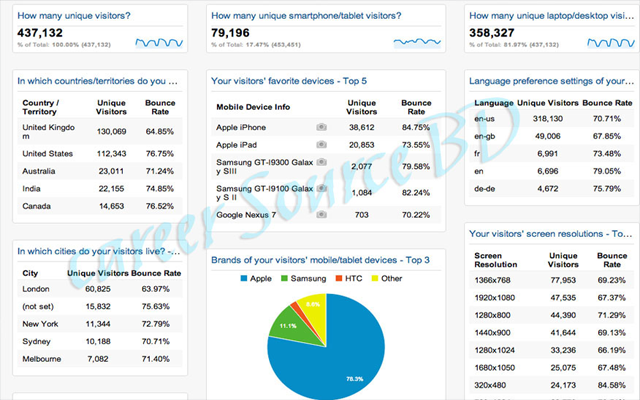Viewport: 640px width, 400px height.
Task: Open 'How many unique laptop/desktop visitors' title
Action: pyautogui.click(x=551, y=16)
